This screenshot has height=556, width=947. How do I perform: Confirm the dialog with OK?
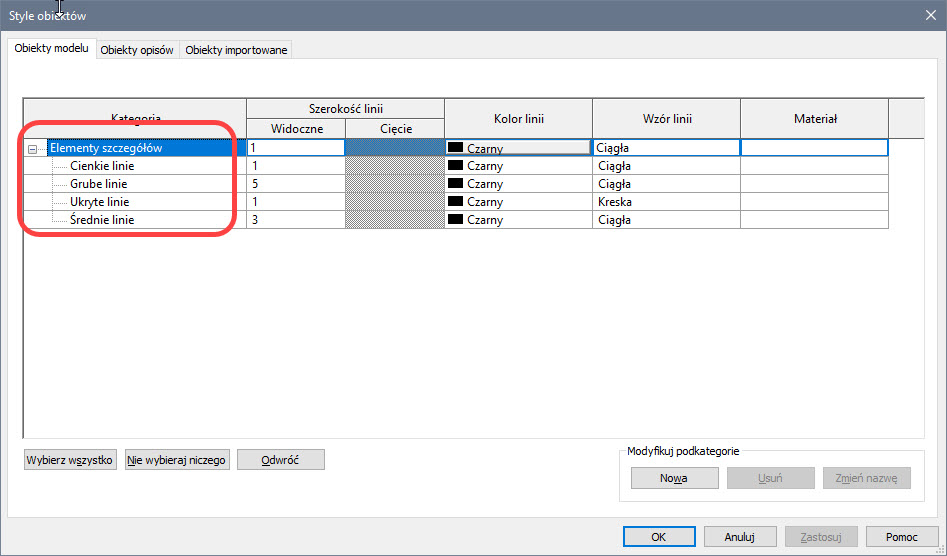click(658, 537)
